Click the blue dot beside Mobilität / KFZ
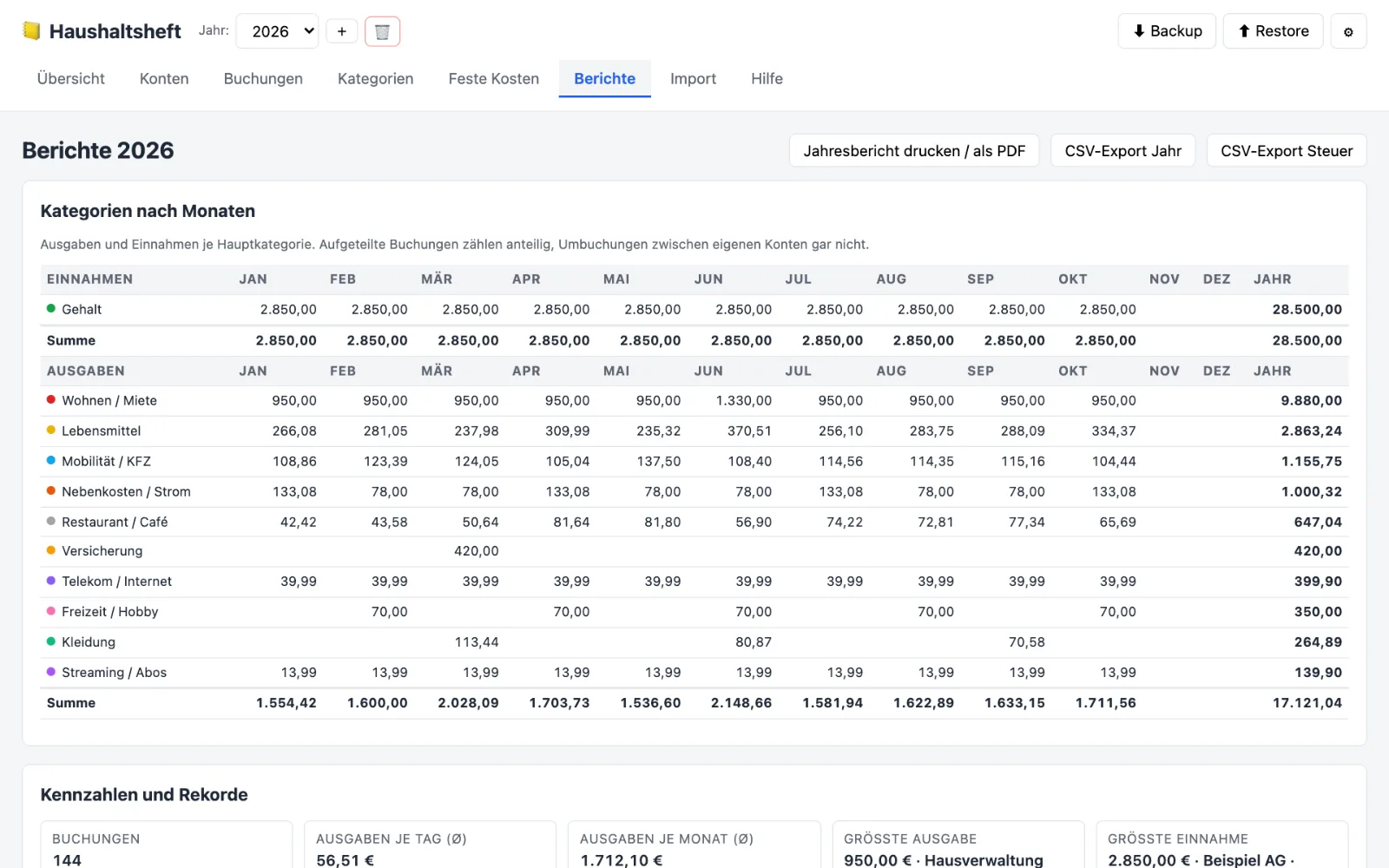The height and width of the screenshot is (868, 1389). tap(51, 460)
